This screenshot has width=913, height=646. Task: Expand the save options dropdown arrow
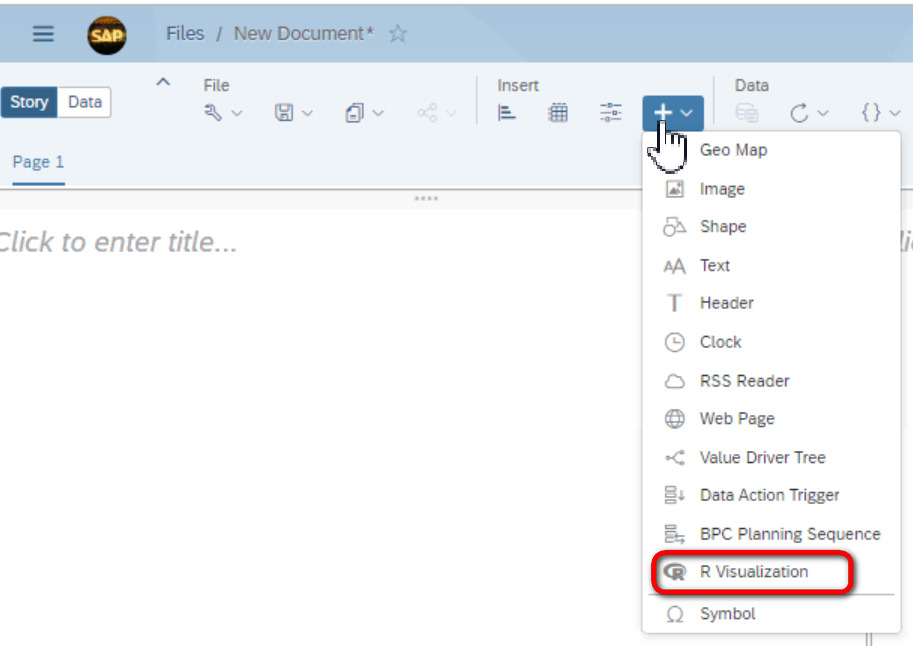[x=307, y=113]
